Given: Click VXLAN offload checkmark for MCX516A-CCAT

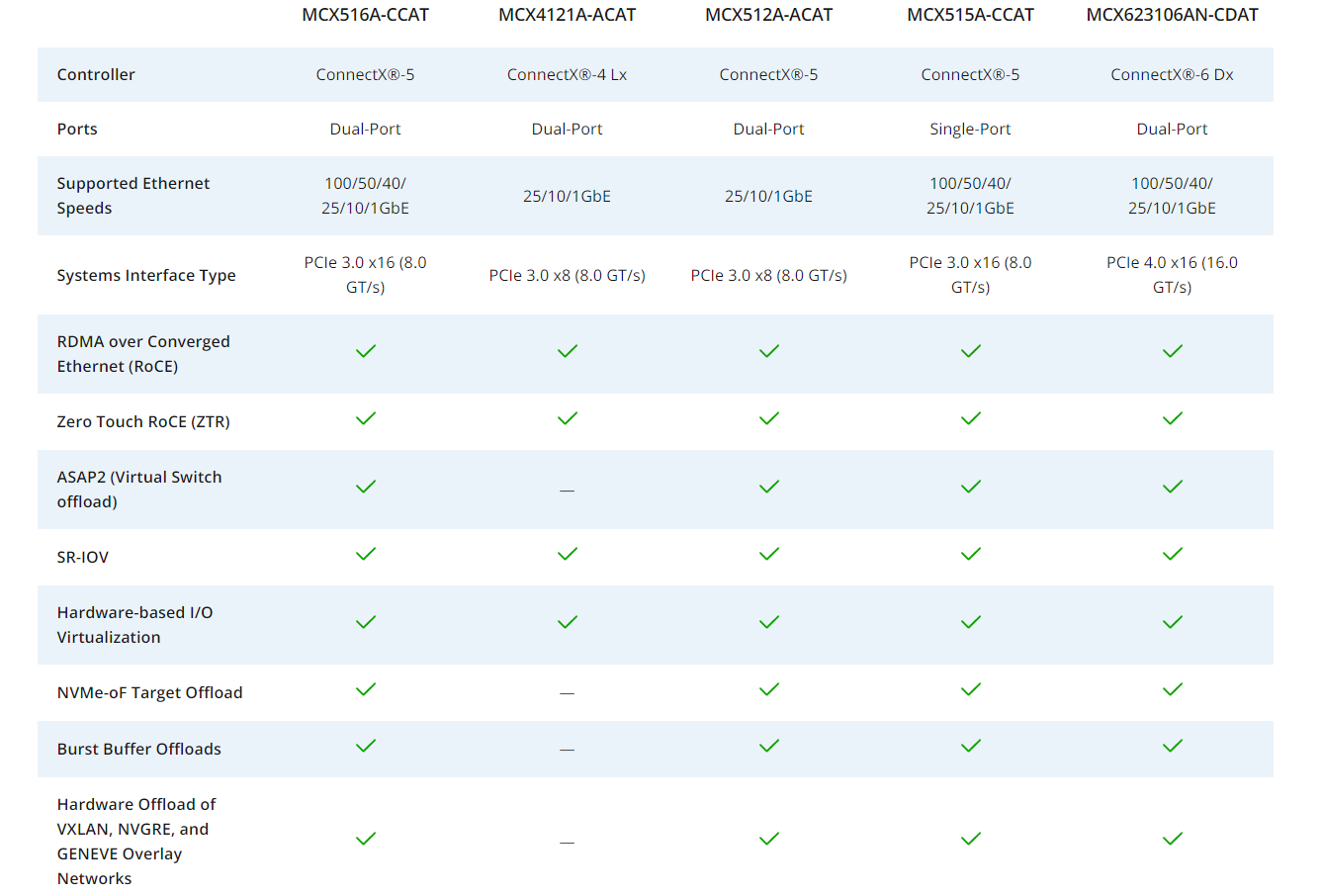Looking at the screenshot, I should (366, 839).
